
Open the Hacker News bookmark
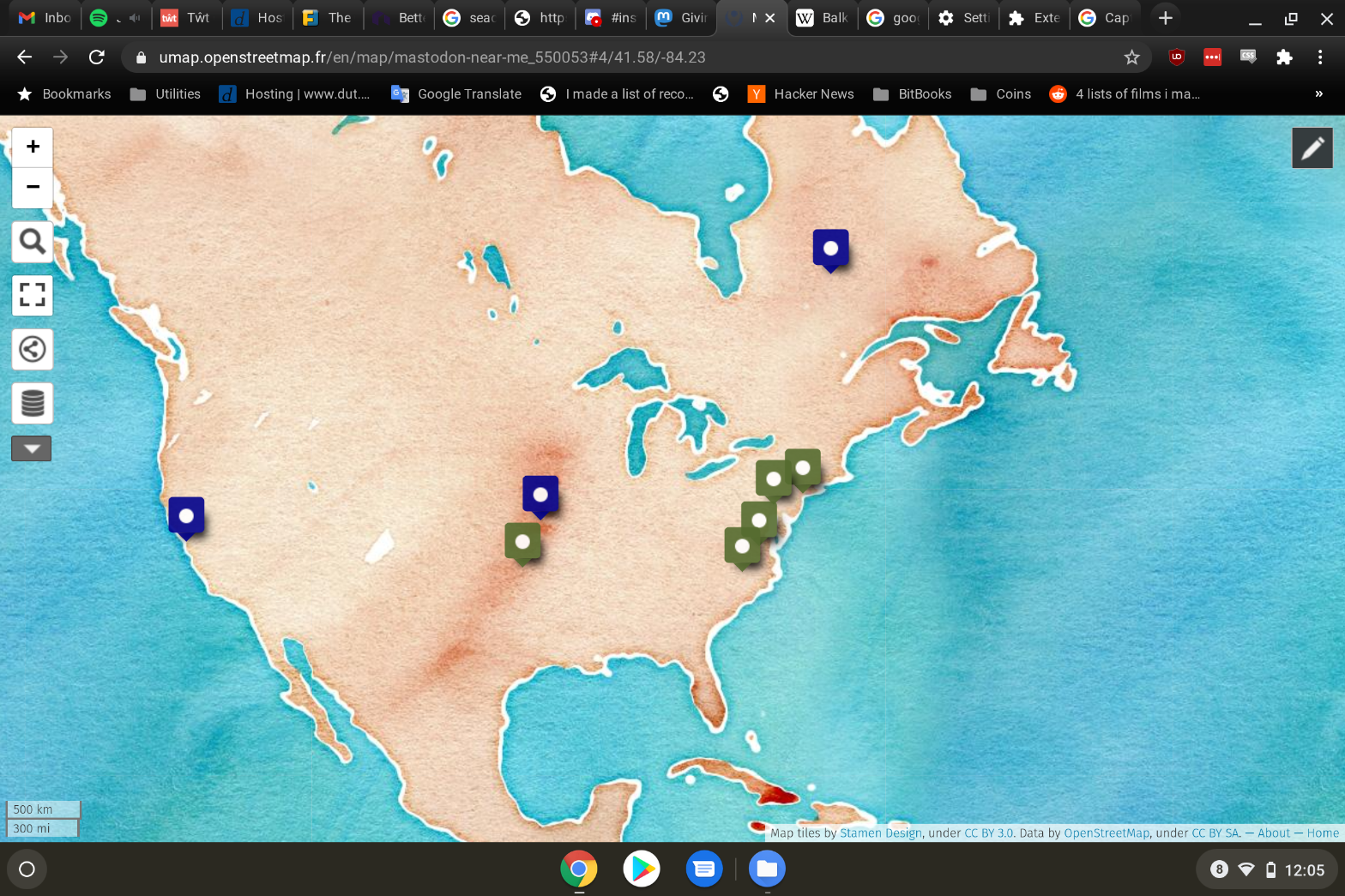[801, 94]
